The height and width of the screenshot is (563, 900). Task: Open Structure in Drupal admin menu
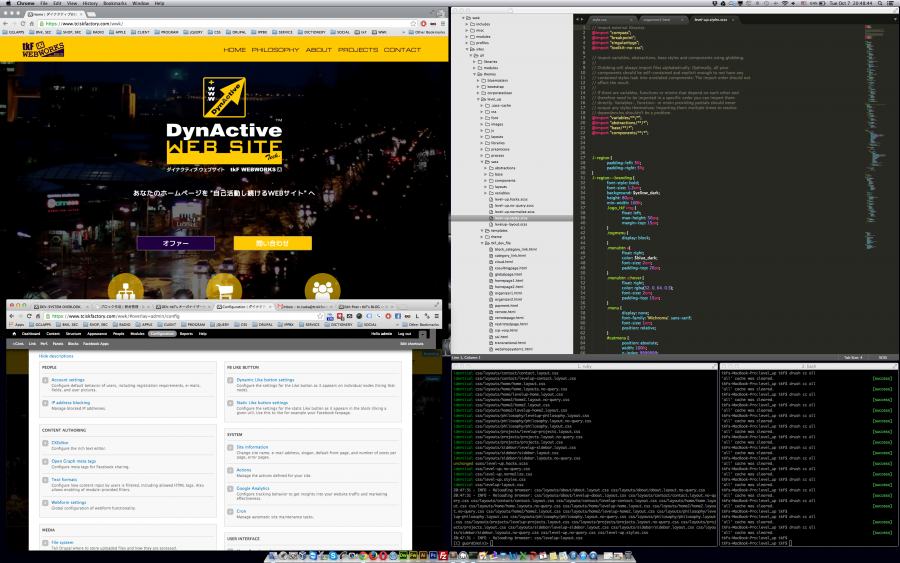(x=73, y=333)
